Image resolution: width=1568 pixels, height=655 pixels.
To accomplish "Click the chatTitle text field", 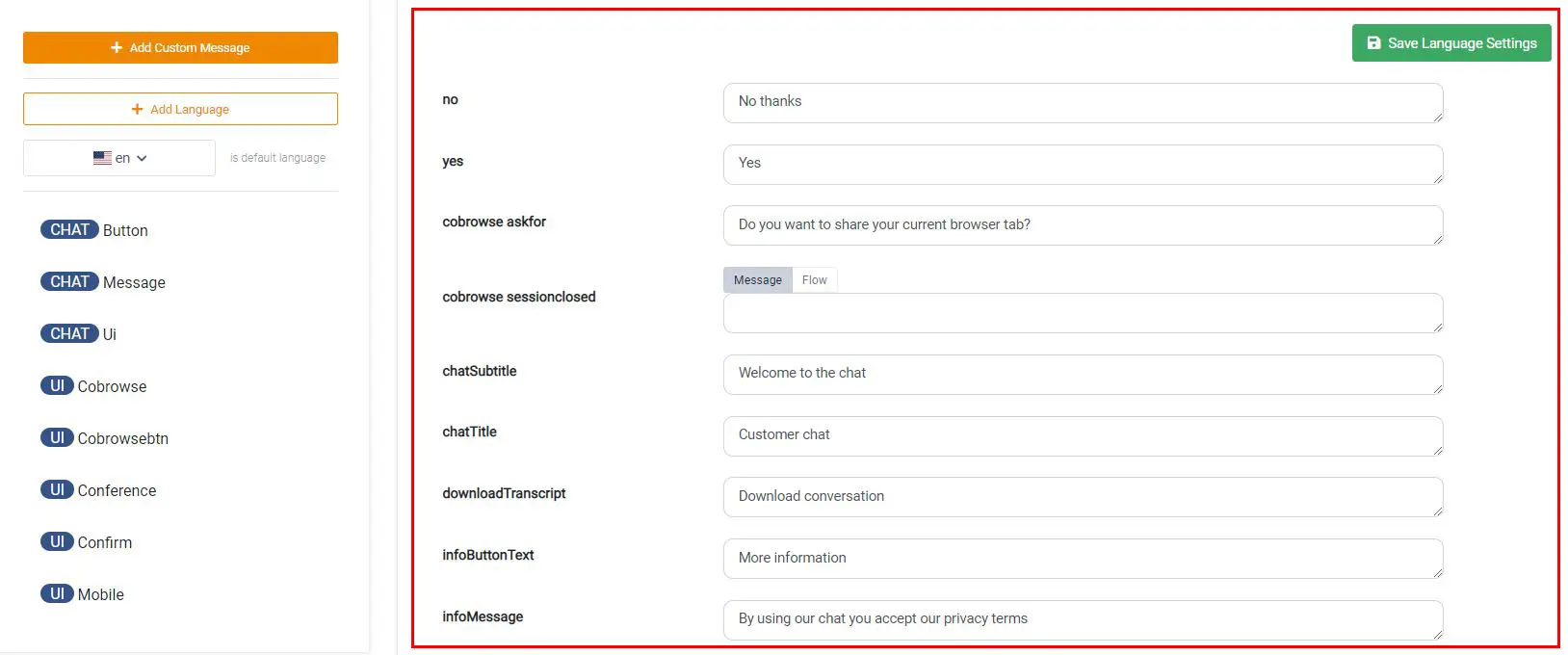I will [x=1084, y=436].
